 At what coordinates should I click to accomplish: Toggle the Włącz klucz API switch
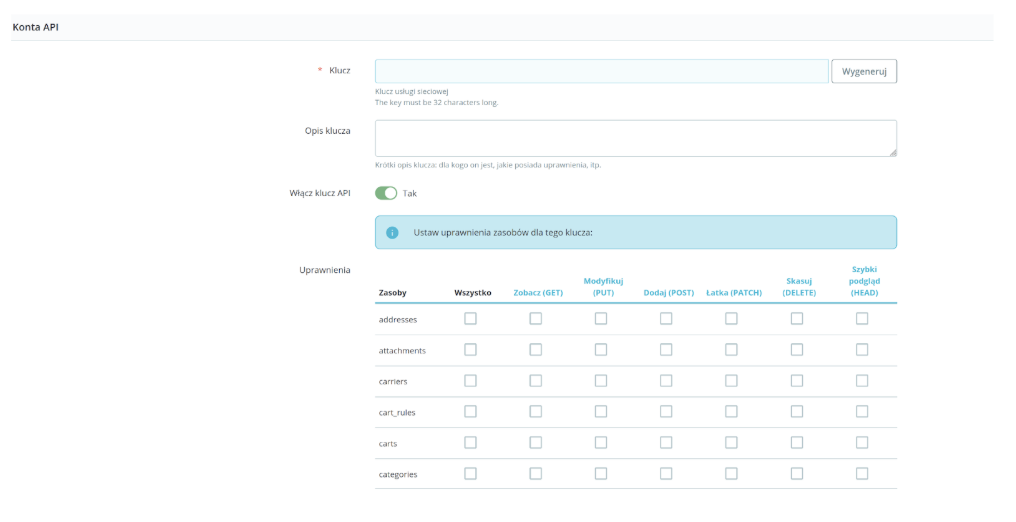point(386,193)
